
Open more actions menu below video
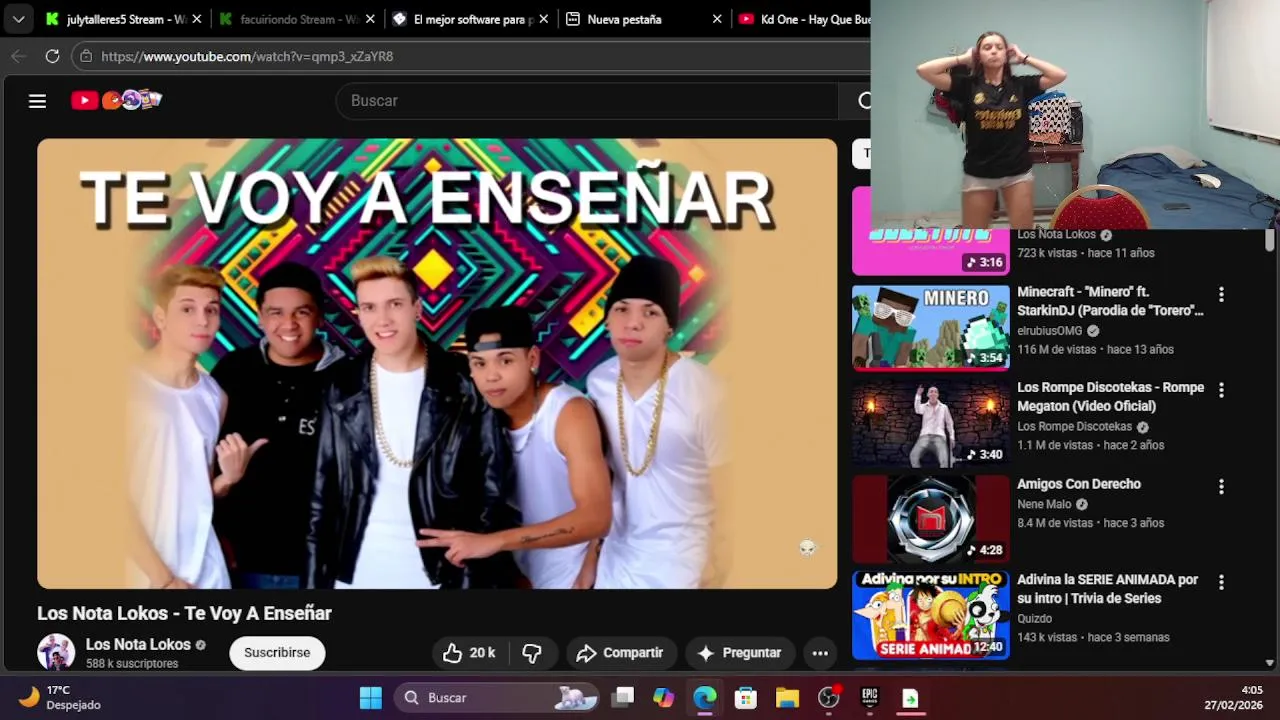tap(820, 653)
